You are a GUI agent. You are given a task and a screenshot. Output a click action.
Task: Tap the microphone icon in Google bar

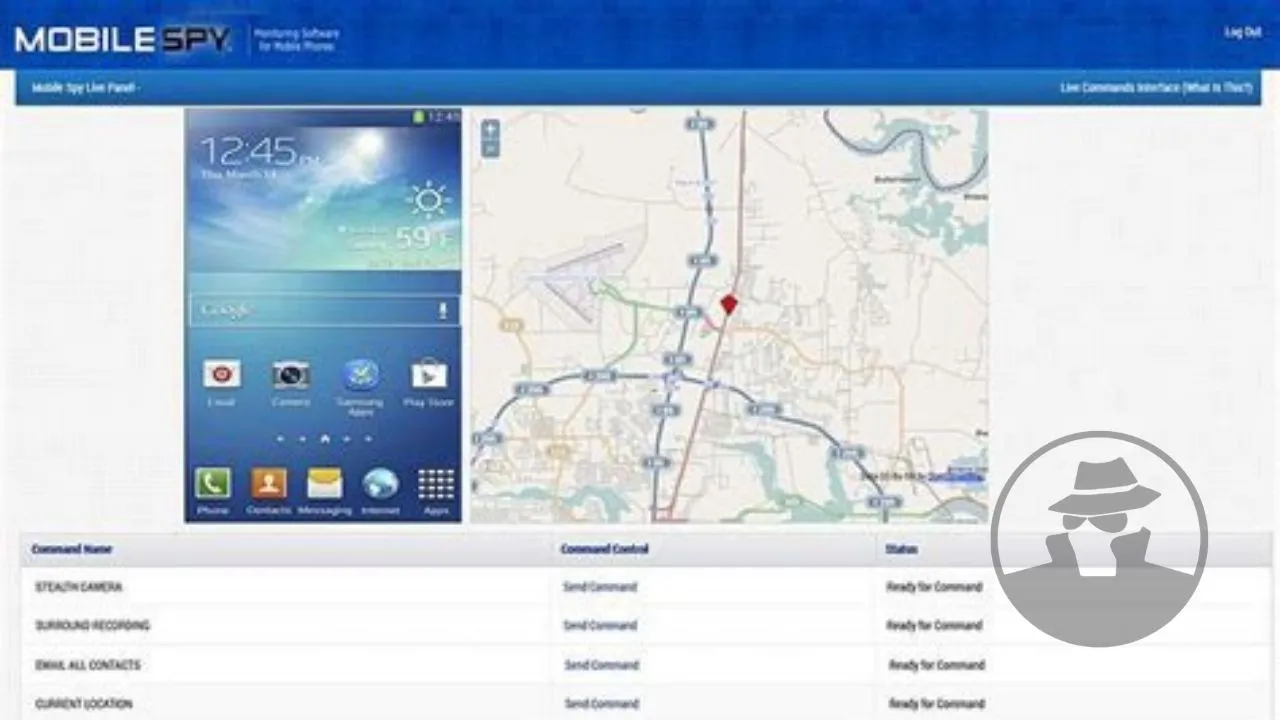tap(443, 310)
